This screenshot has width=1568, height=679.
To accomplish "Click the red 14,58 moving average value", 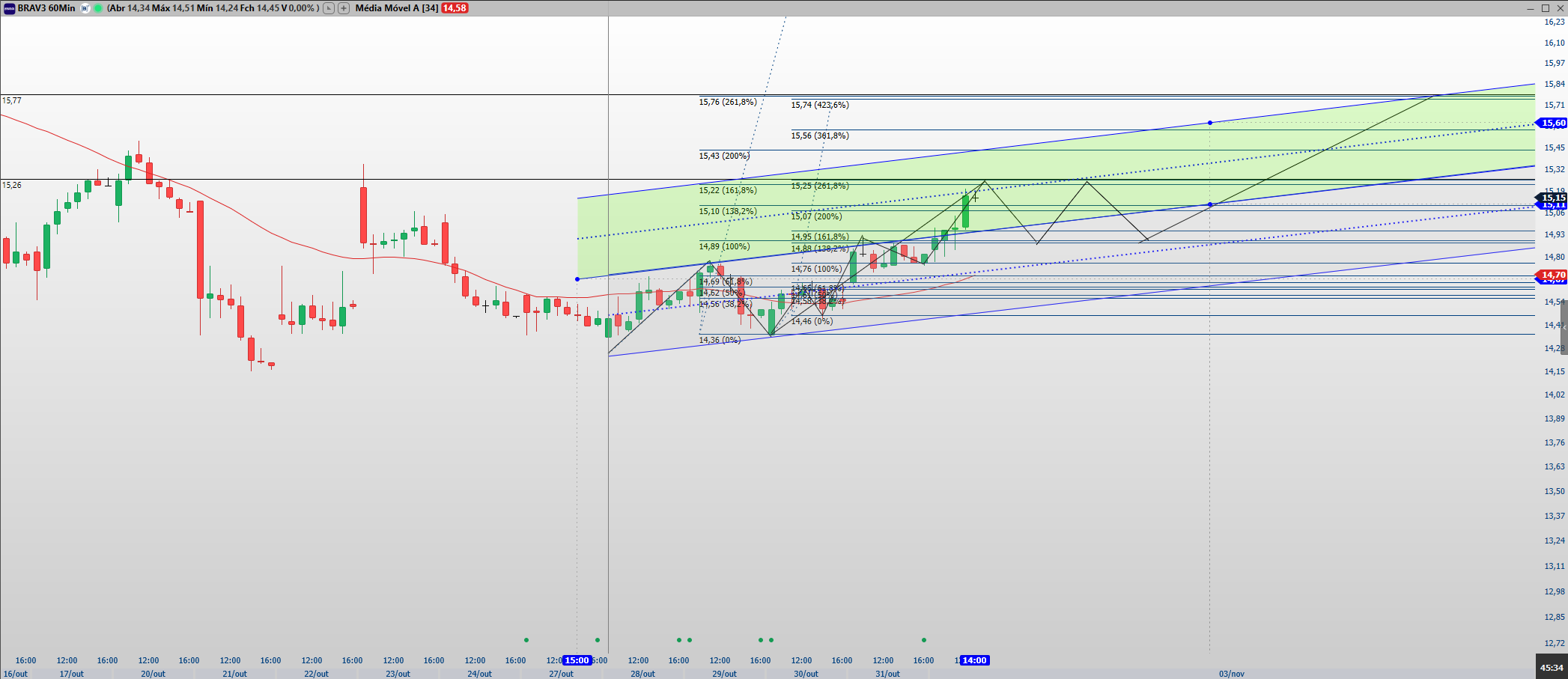I will pyautogui.click(x=455, y=8).
